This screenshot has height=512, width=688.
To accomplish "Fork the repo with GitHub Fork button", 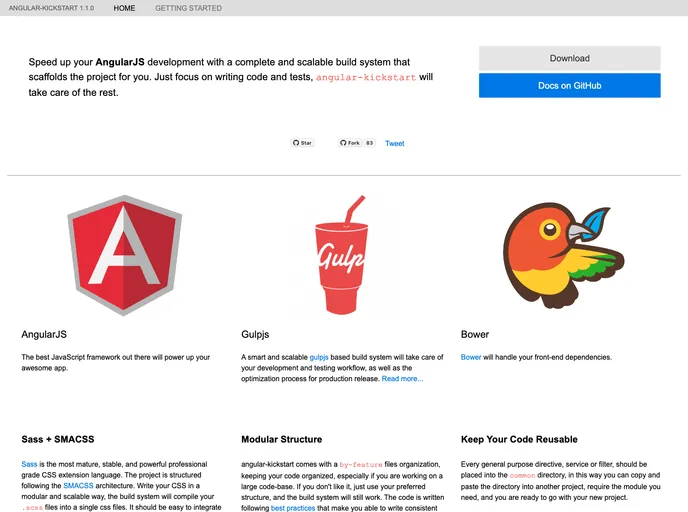I will pyautogui.click(x=350, y=143).
